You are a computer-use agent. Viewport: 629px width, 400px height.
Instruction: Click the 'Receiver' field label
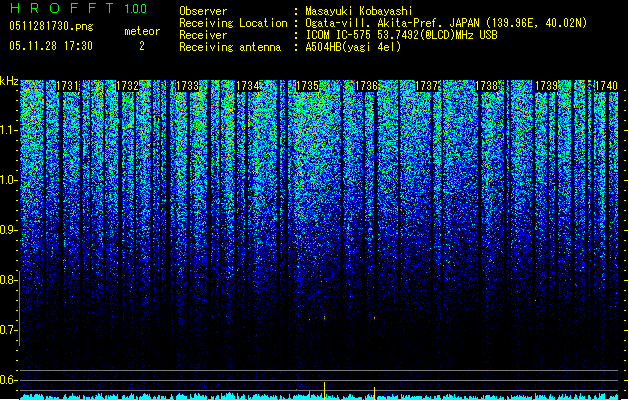(203, 35)
